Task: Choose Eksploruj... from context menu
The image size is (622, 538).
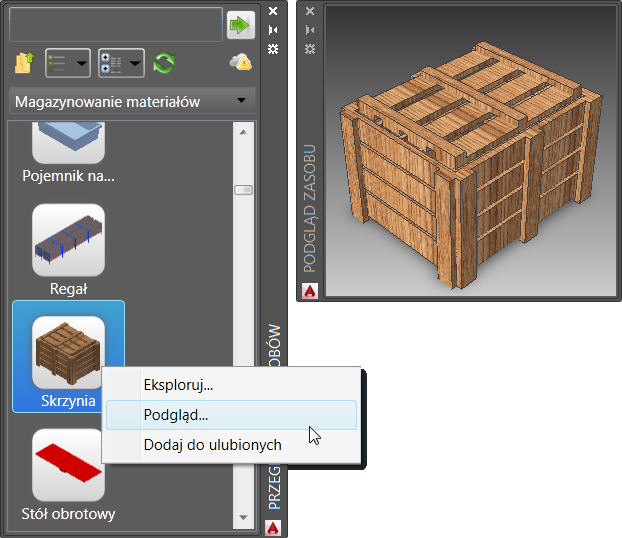Action: tap(231, 385)
